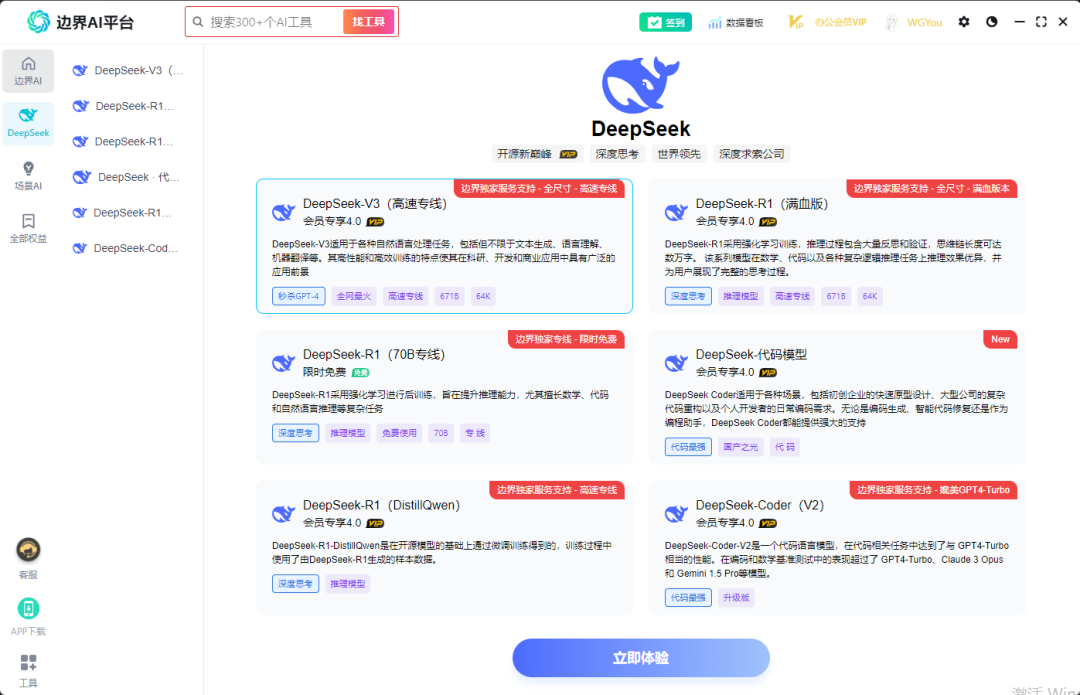Image resolution: width=1080 pixels, height=695 pixels.
Task: Click the 立即体验 button
Action: click(641, 658)
